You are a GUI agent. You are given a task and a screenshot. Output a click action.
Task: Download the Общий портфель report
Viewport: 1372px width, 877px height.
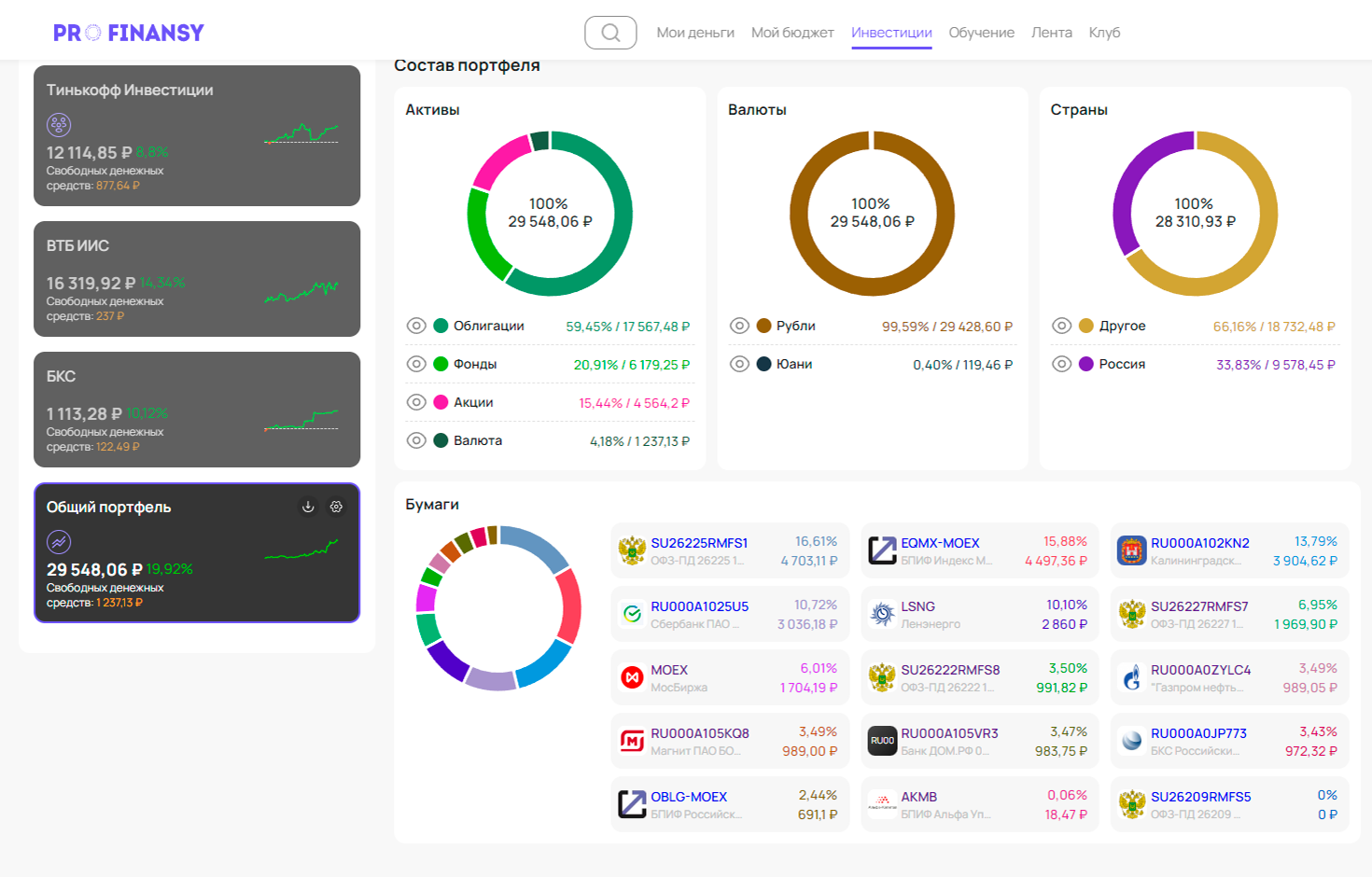308,507
